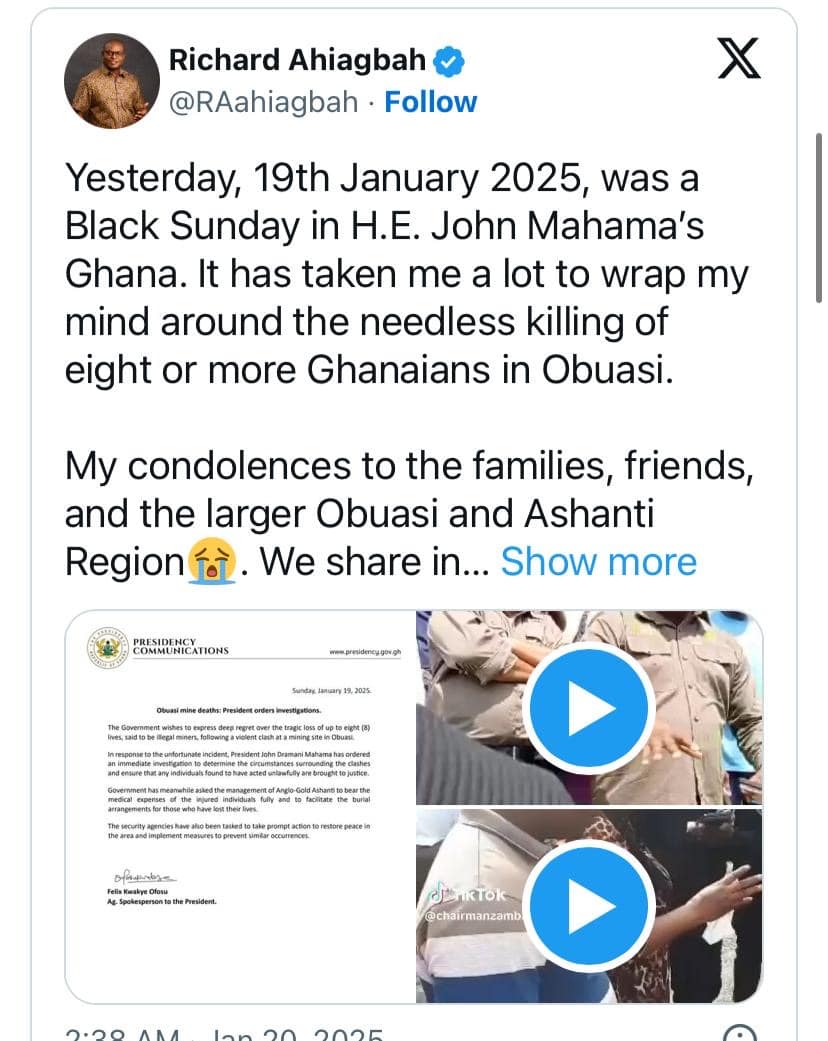The image size is (828, 1041).
Task: Expand tweet with Show more
Action: click(x=598, y=562)
